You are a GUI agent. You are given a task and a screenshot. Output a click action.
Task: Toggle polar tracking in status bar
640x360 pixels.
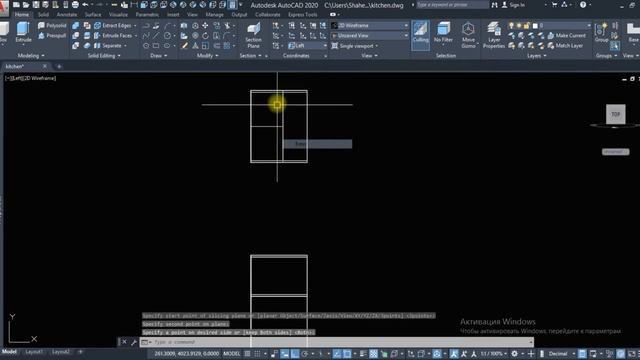point(304,353)
